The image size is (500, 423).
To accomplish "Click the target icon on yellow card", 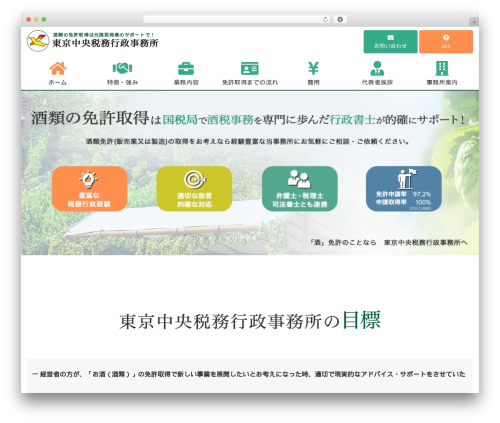I will pyautogui.click(x=195, y=180).
